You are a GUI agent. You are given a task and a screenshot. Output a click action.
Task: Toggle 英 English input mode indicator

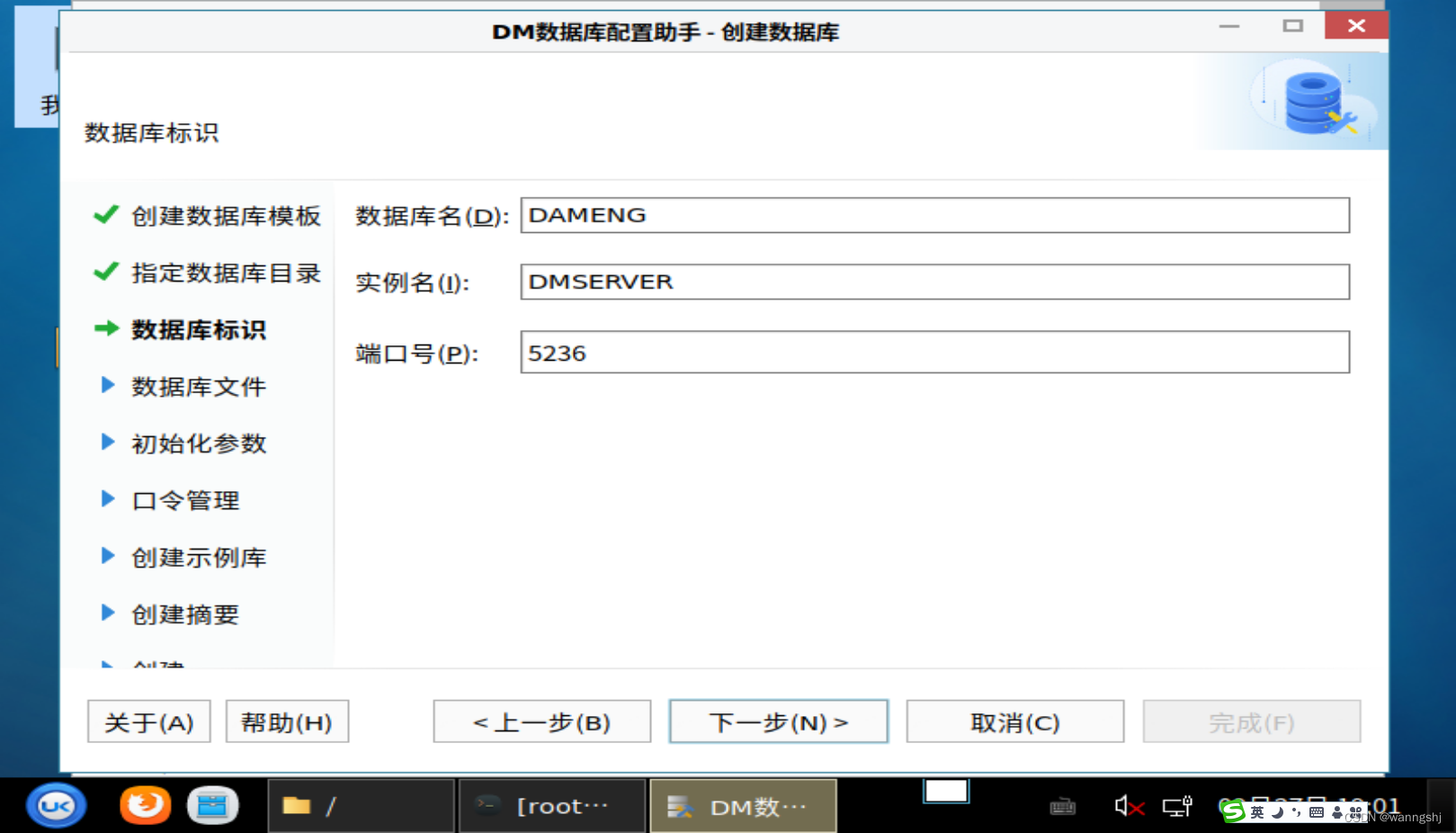click(1257, 812)
